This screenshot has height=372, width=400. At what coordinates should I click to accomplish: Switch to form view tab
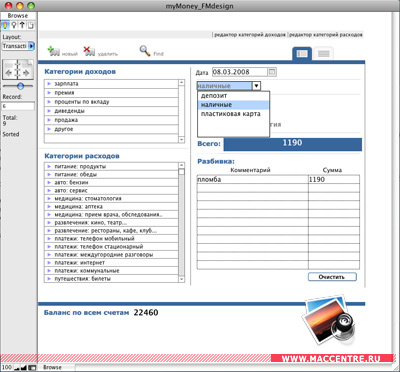click(x=302, y=54)
